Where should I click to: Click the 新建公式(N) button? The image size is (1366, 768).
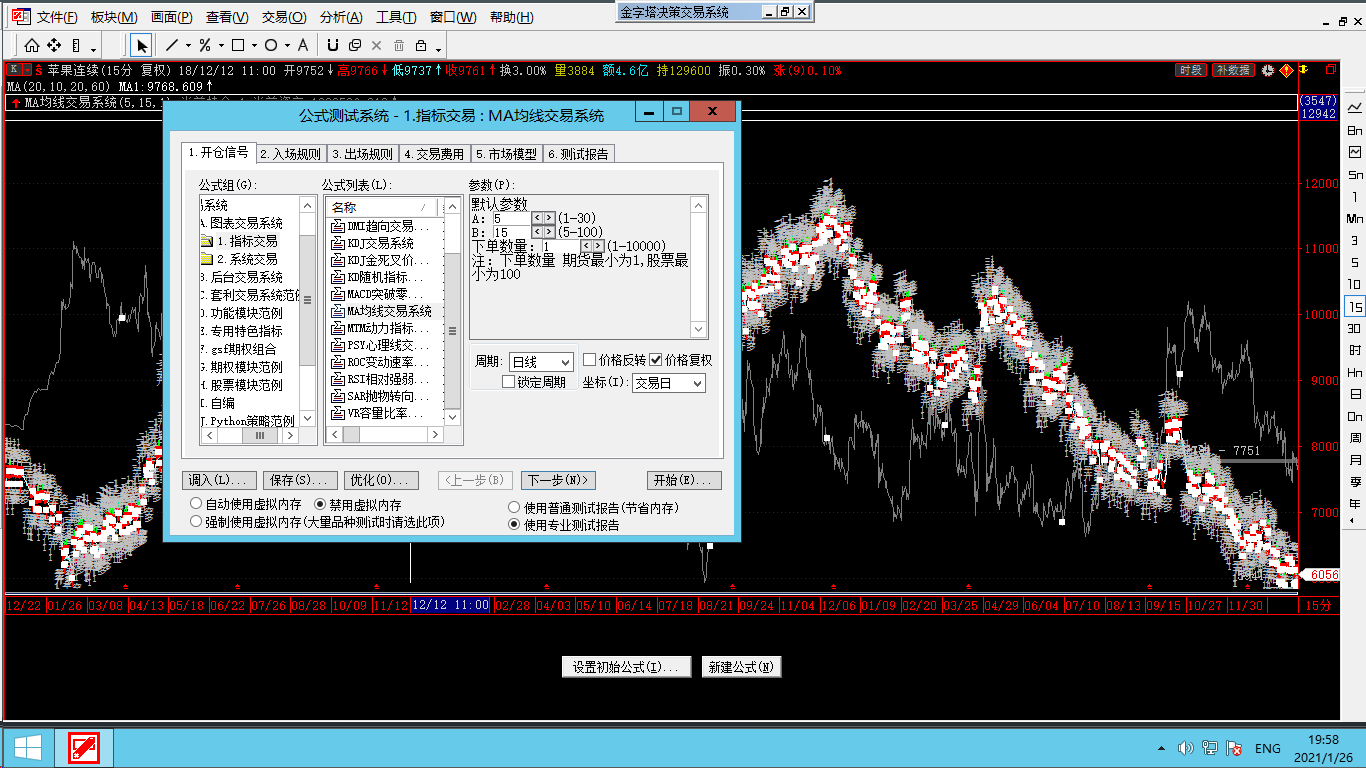740,667
